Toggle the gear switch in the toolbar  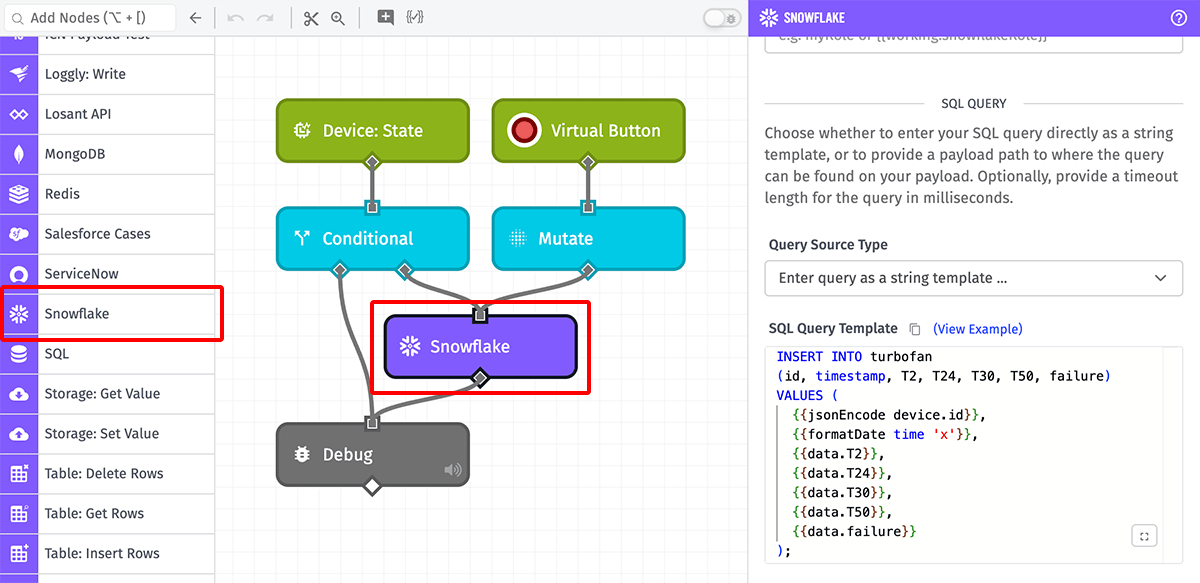coord(721,18)
